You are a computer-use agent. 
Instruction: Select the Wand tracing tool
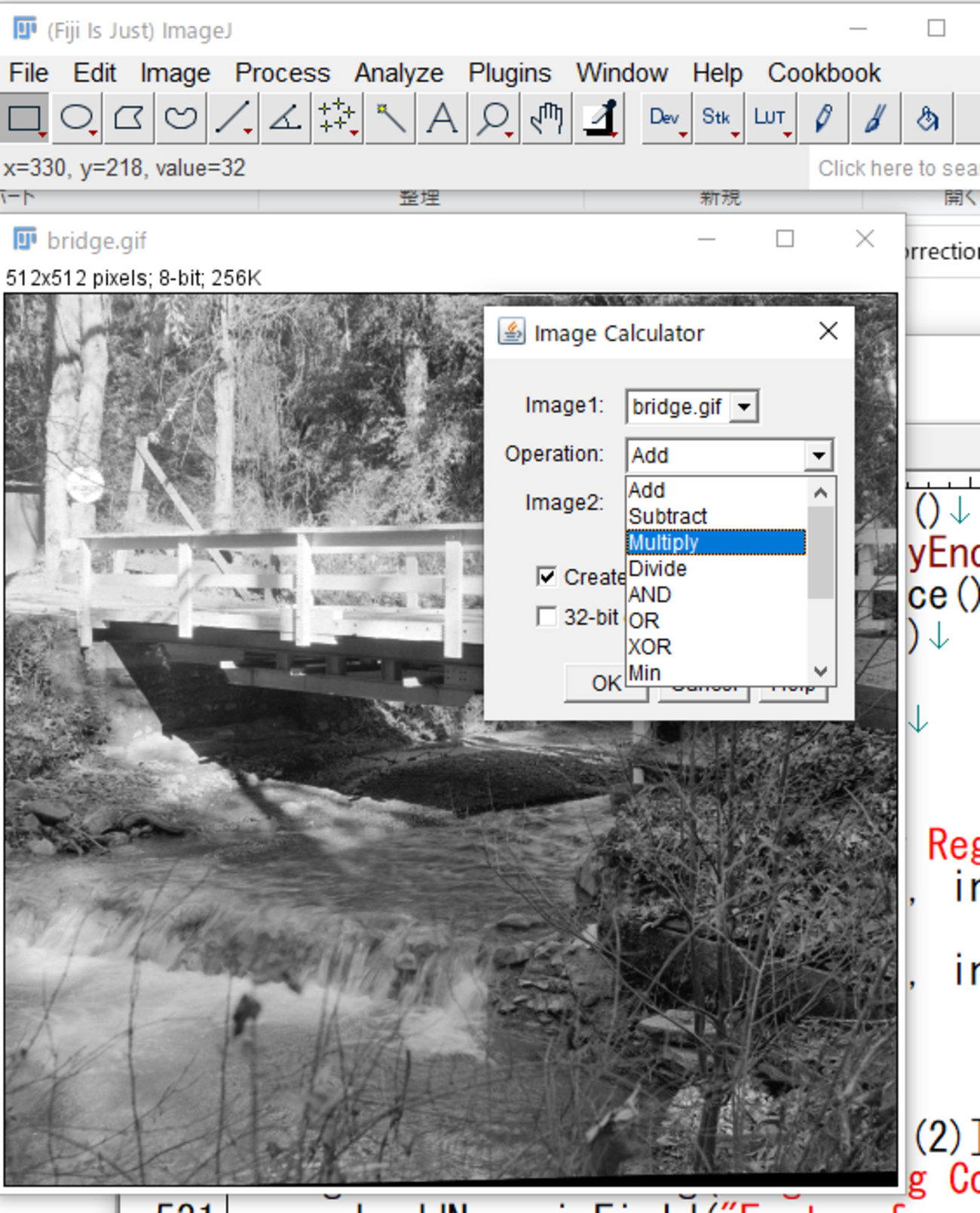(x=390, y=118)
